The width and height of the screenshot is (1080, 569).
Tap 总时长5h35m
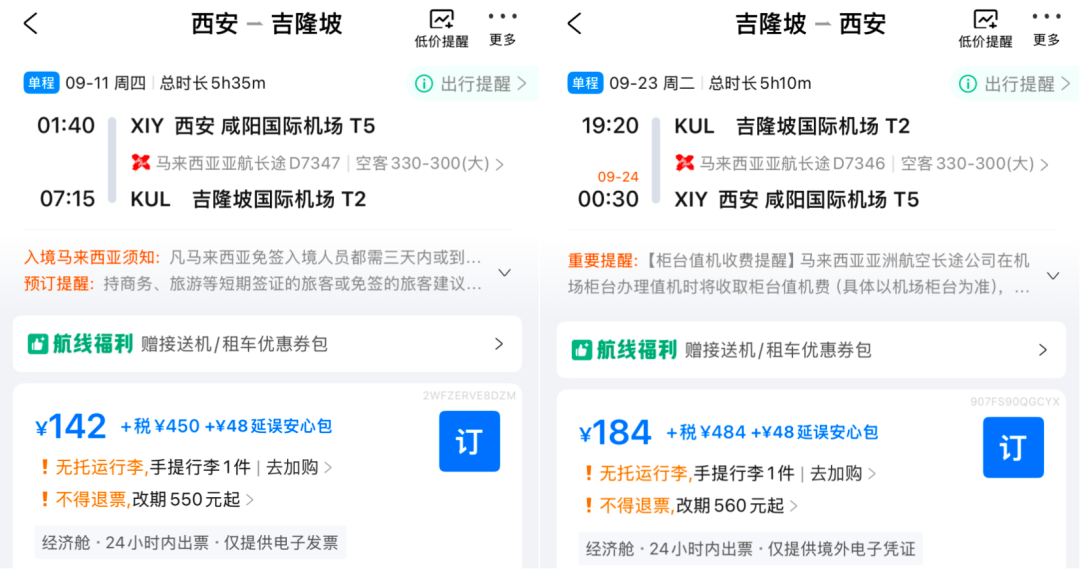coord(213,83)
